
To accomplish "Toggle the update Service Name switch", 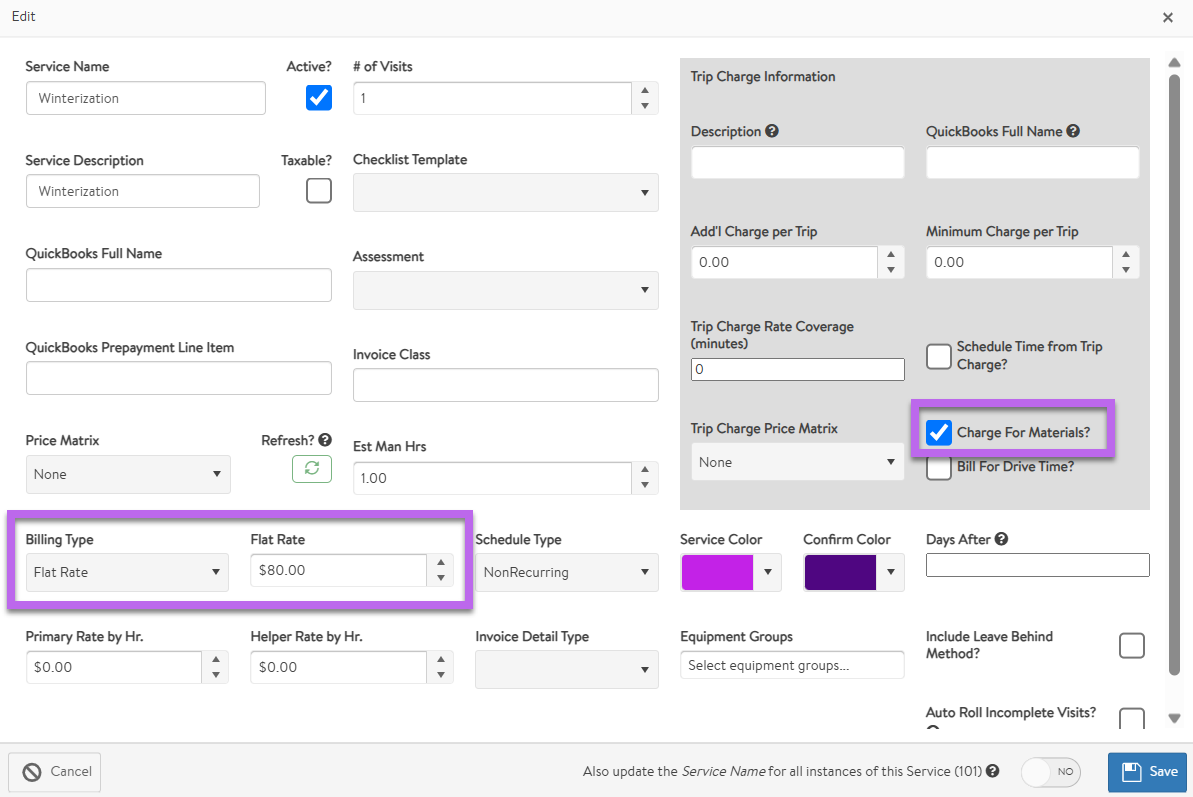I will 1052,772.
